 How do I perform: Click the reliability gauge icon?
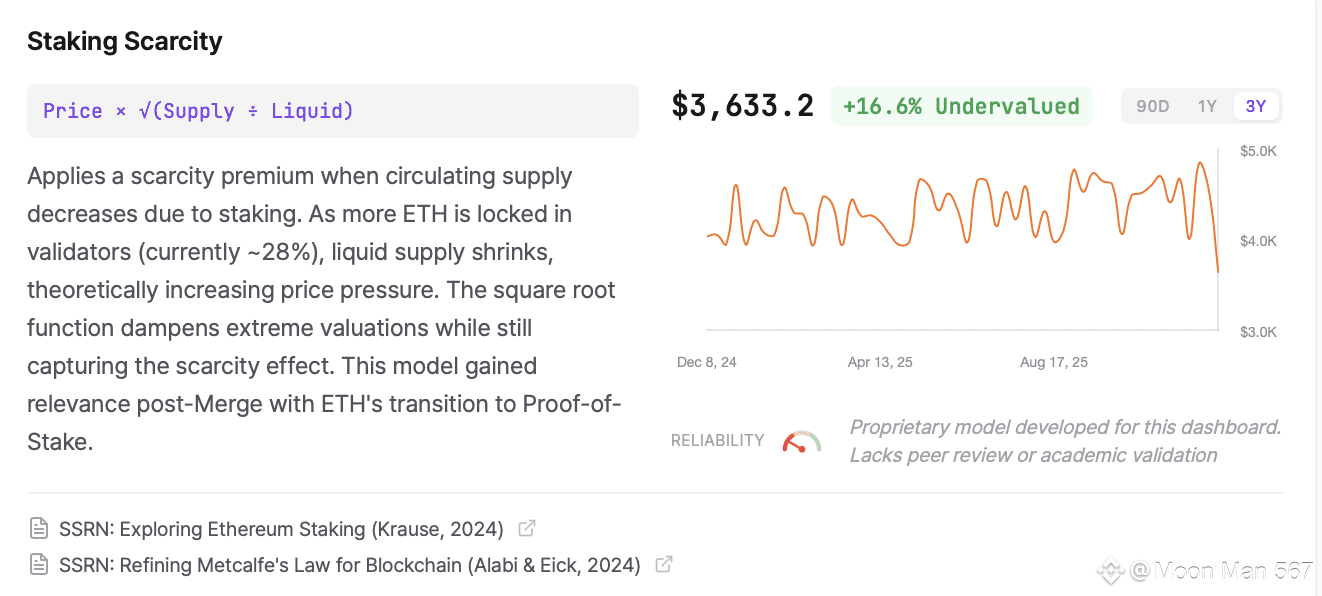tap(802, 441)
